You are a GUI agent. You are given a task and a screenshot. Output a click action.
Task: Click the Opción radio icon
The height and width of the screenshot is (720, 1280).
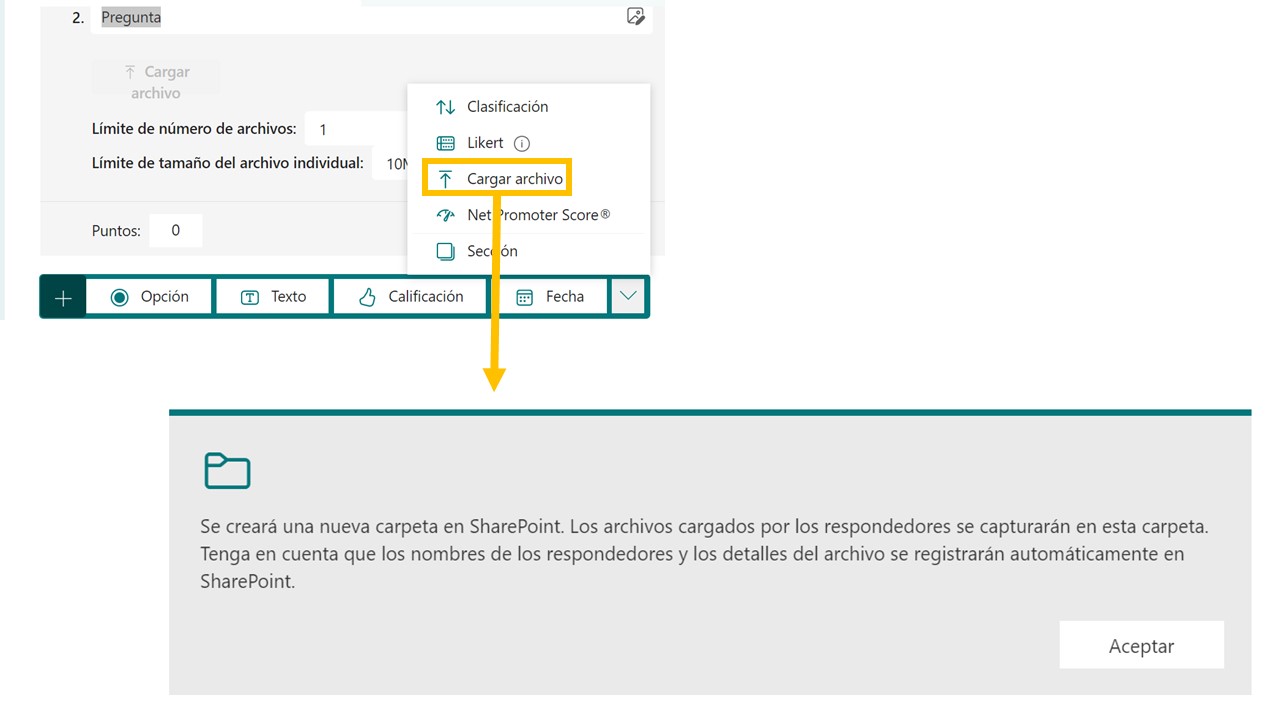pyautogui.click(x=120, y=297)
